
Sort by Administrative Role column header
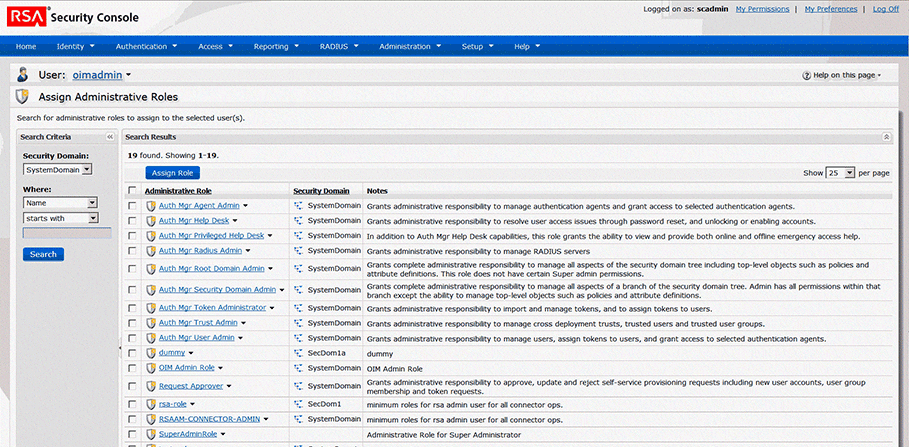[178, 191]
